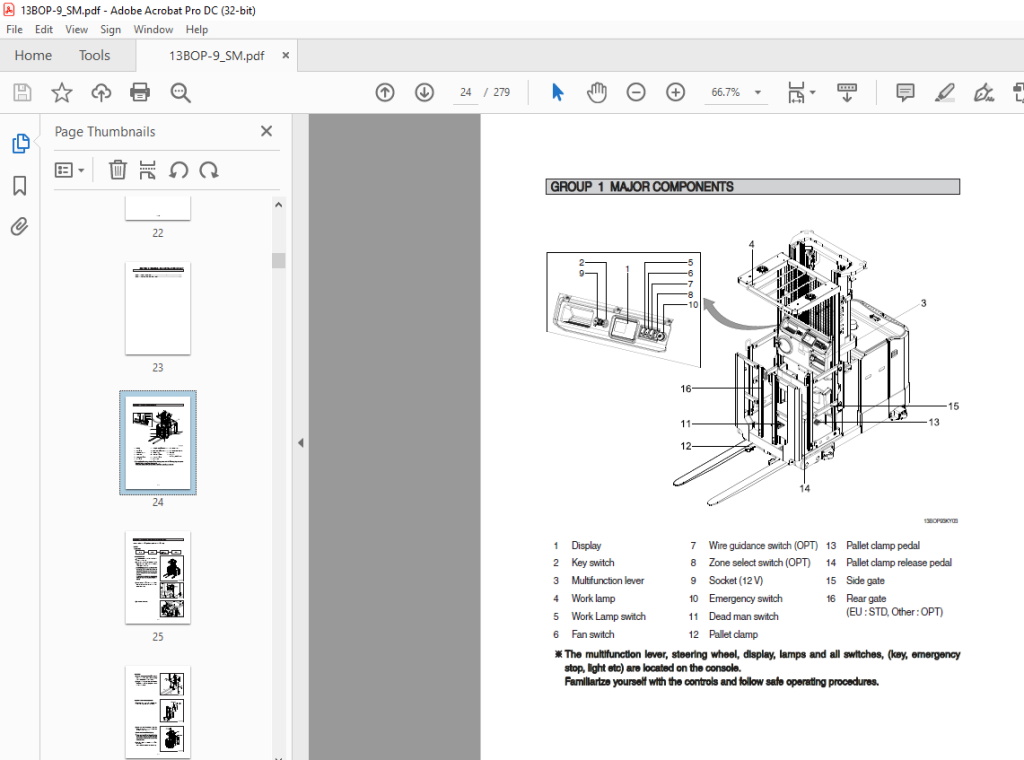Open the fit page options icon
The image size is (1024, 760).
pyautogui.click(x=796, y=93)
